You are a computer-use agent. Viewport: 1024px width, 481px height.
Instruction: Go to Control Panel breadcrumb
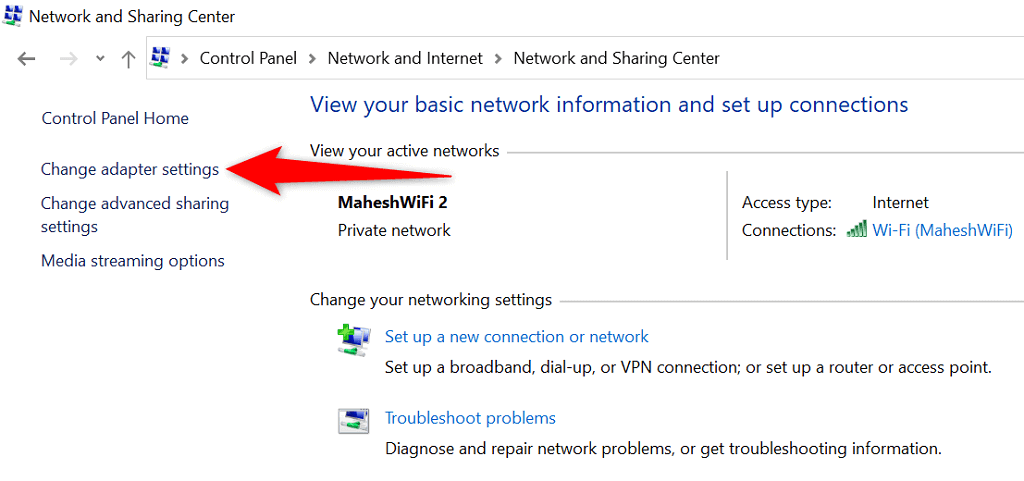[248, 59]
